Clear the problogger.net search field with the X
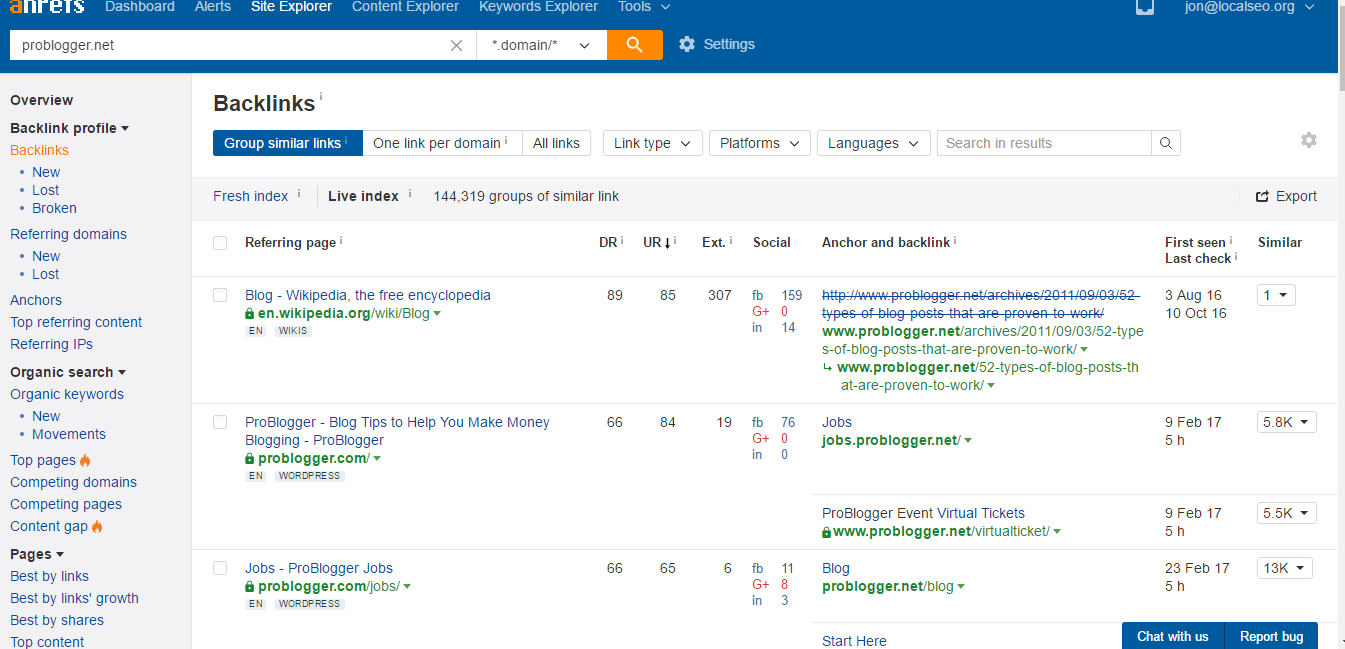The height and width of the screenshot is (649, 1345). (x=456, y=45)
